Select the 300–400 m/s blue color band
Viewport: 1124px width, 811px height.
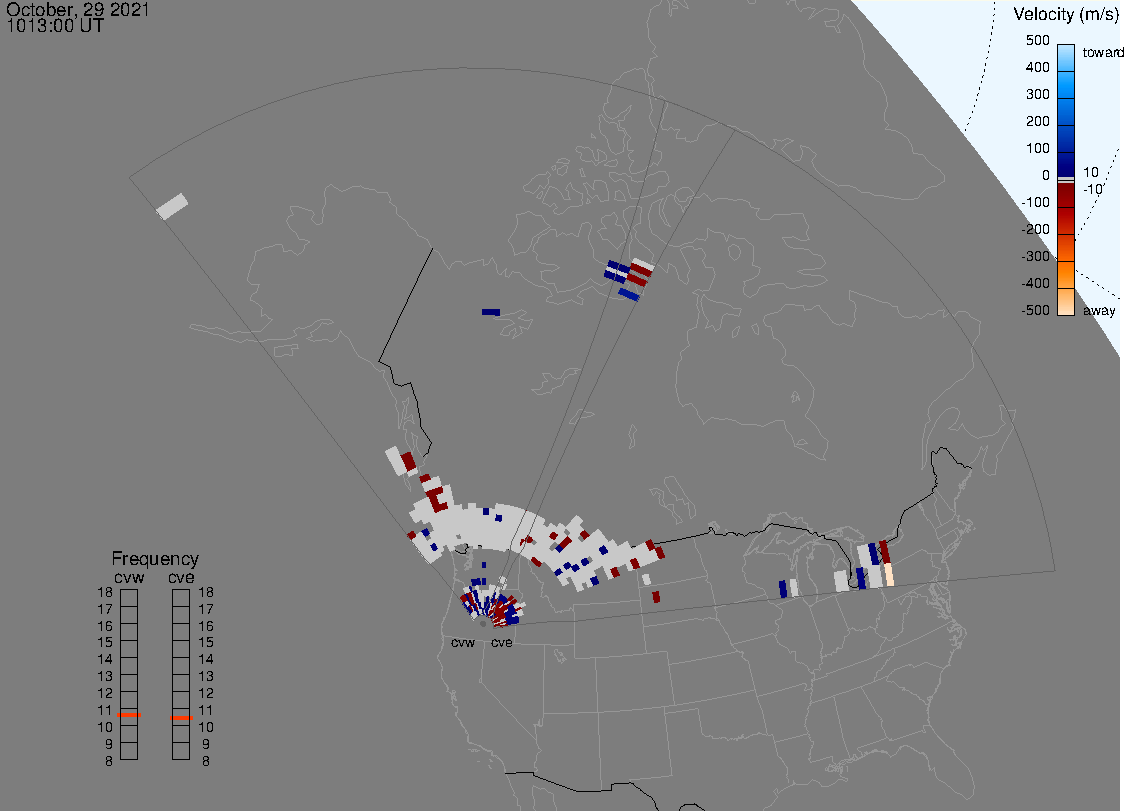coord(1066,85)
